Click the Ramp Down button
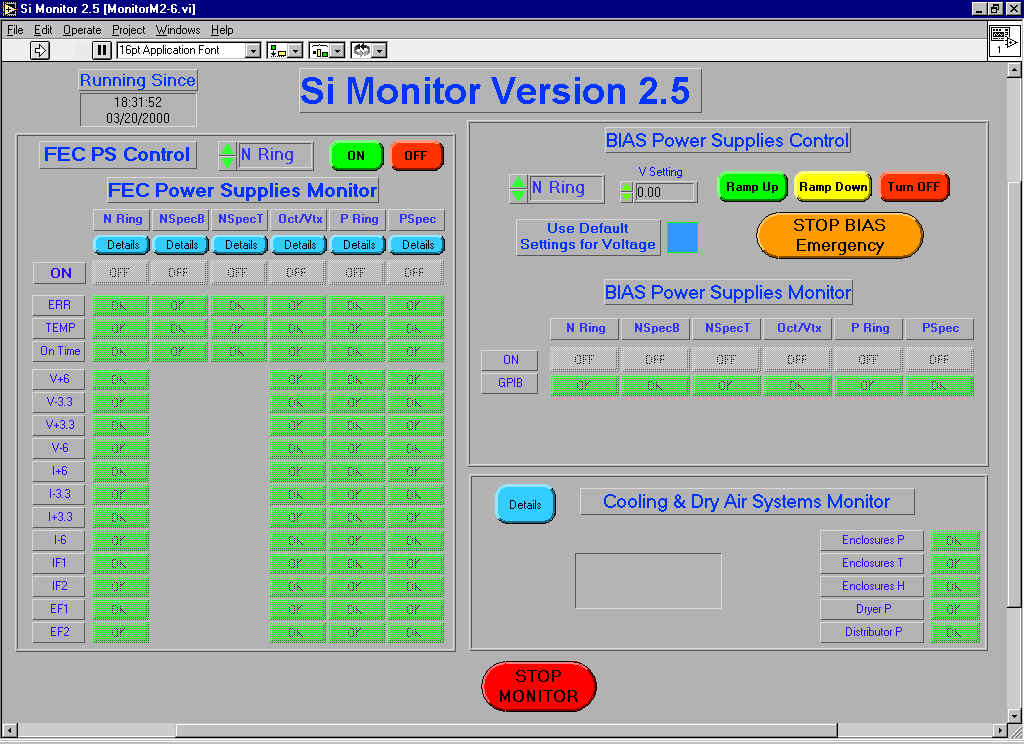Screen dimensions: 1024x744 [x=833, y=187]
